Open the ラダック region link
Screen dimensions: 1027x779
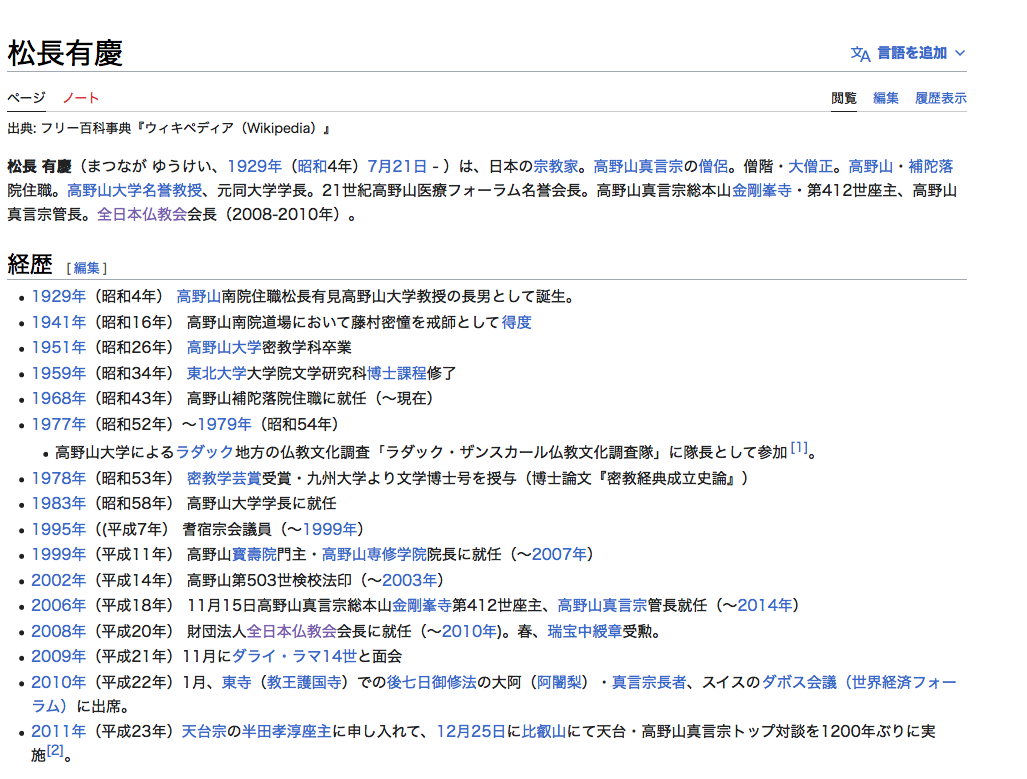pyautogui.click(x=205, y=452)
